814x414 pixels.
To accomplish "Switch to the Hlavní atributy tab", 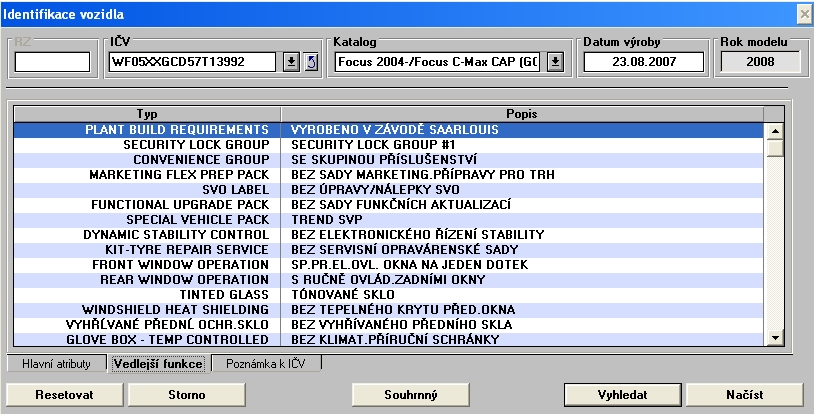I will click(x=56, y=364).
